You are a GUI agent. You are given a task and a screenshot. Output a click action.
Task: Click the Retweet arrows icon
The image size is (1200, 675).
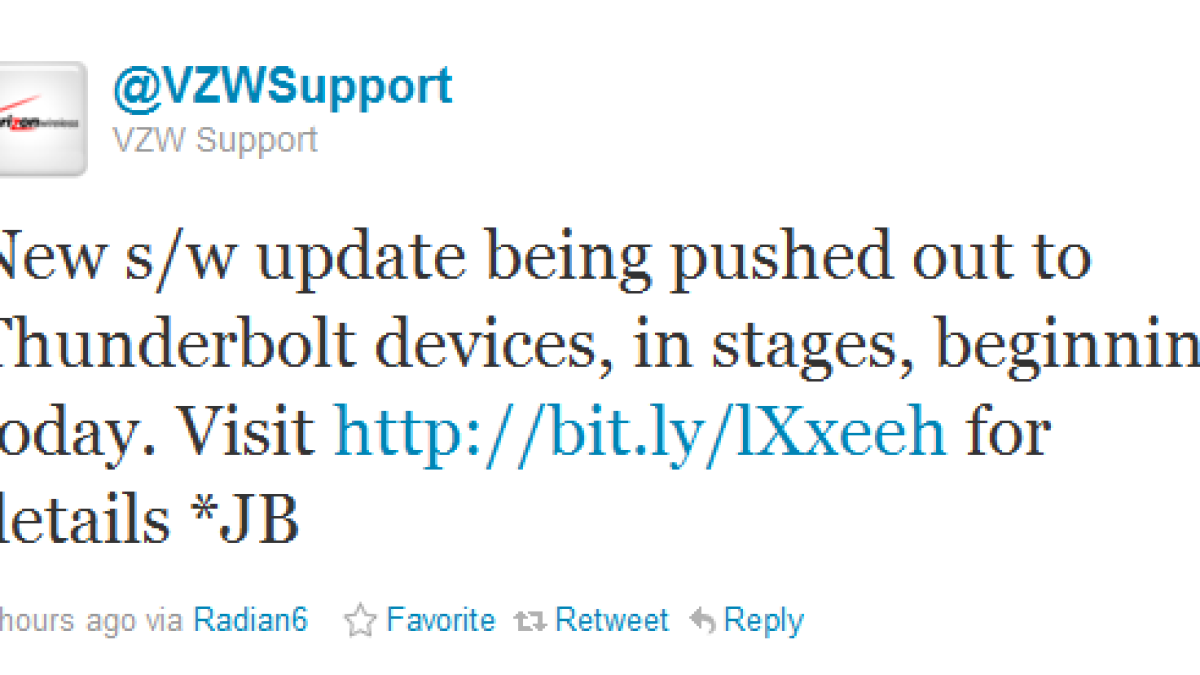tap(529, 621)
